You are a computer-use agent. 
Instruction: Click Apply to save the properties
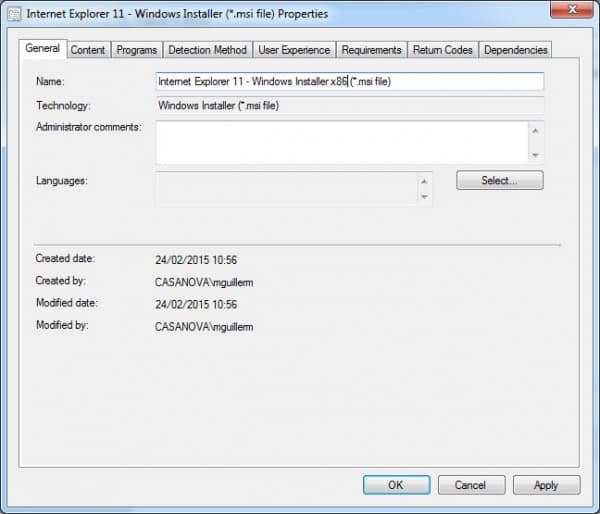click(x=546, y=484)
